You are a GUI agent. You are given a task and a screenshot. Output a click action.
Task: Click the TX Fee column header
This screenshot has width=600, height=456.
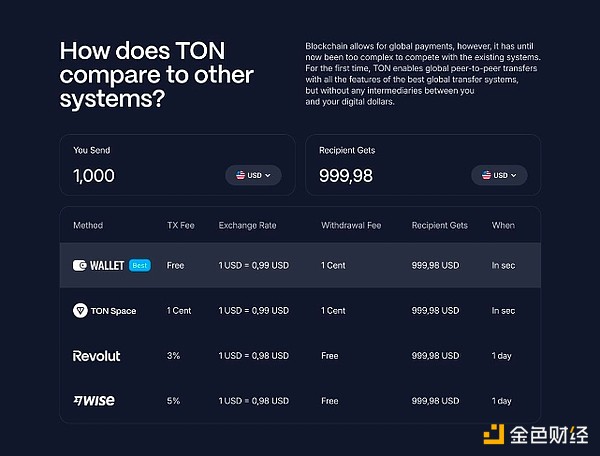tap(180, 226)
